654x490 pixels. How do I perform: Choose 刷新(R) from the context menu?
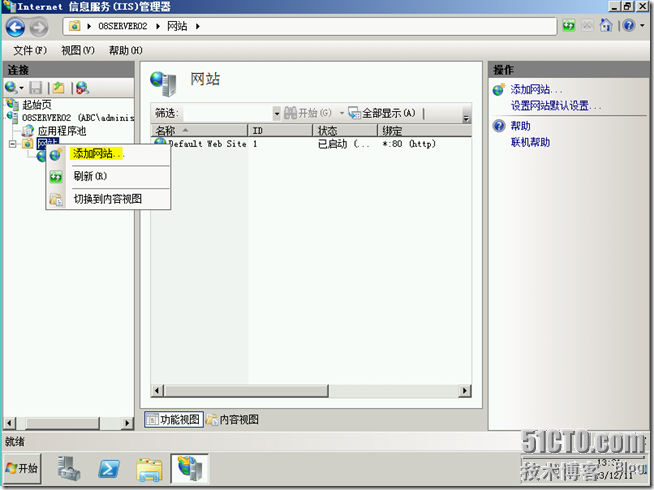[x=91, y=176]
